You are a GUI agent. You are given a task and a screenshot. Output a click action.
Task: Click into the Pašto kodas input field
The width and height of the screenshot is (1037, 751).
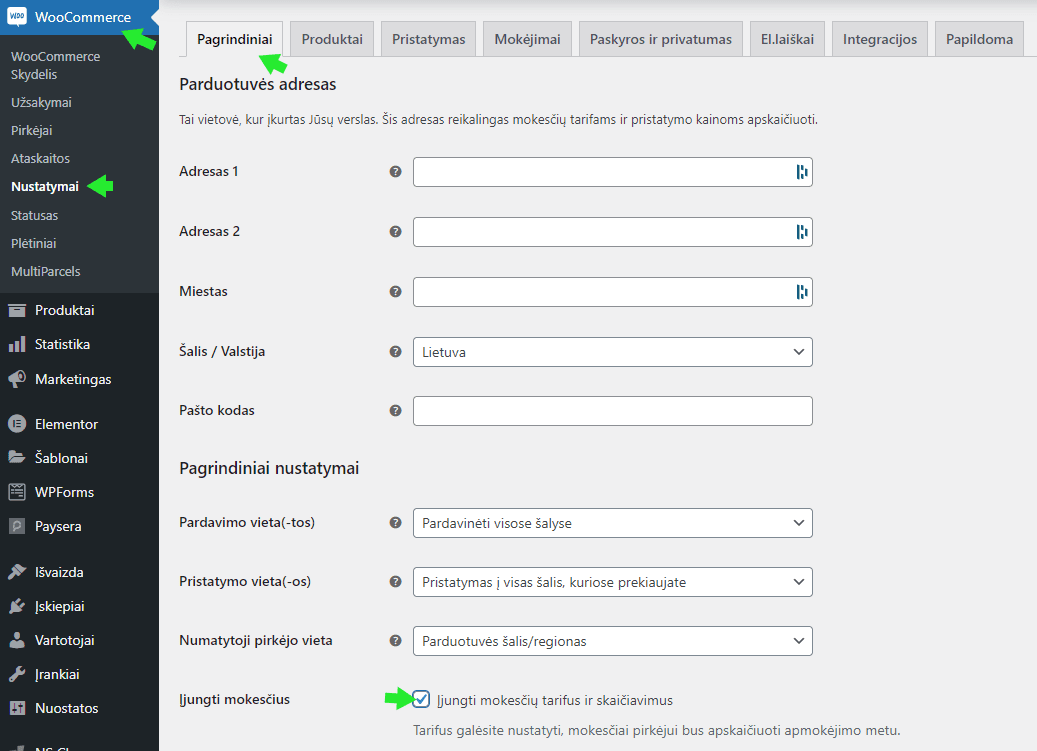(612, 411)
